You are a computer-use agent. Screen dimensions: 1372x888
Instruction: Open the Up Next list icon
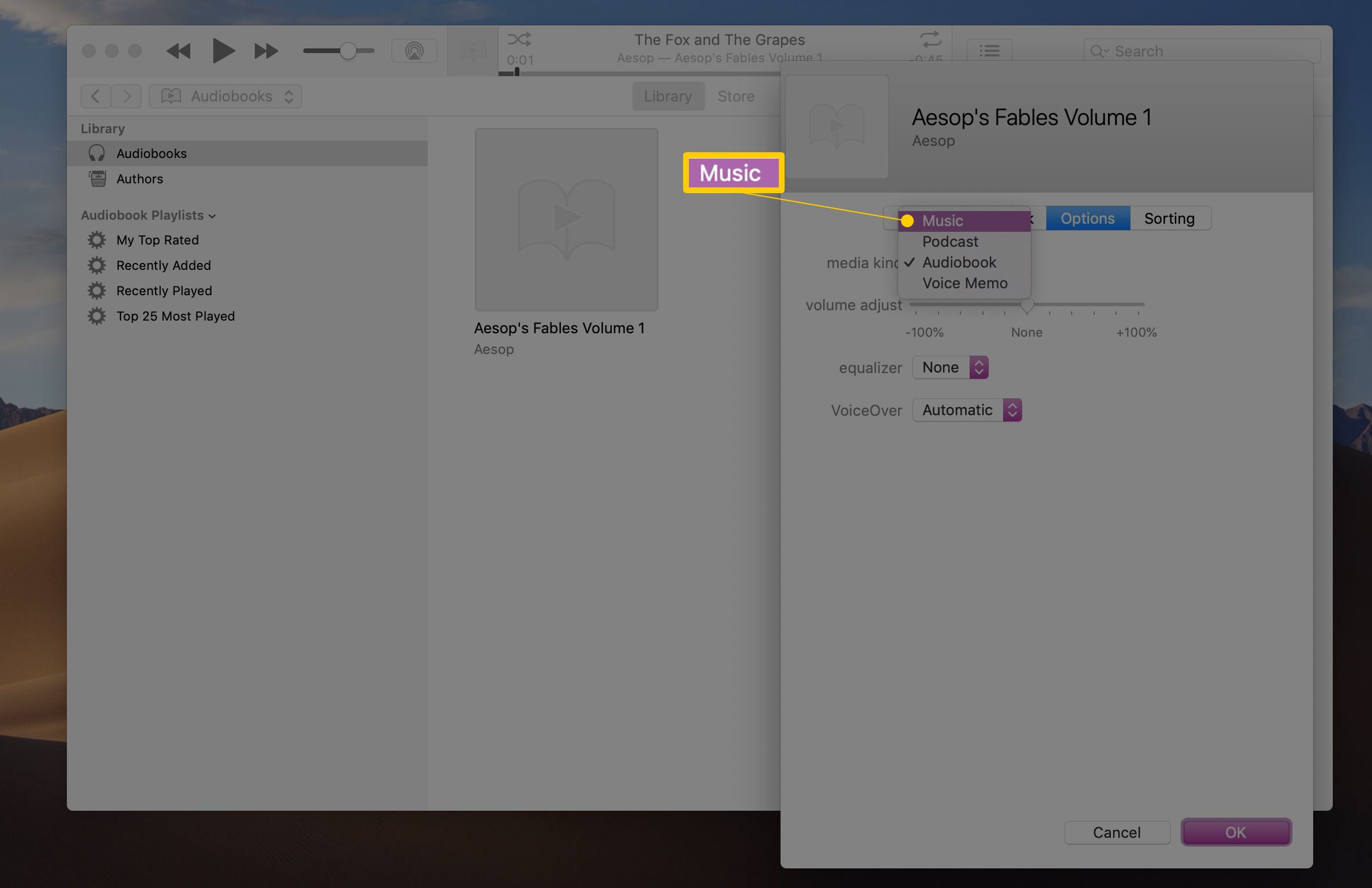coord(989,51)
